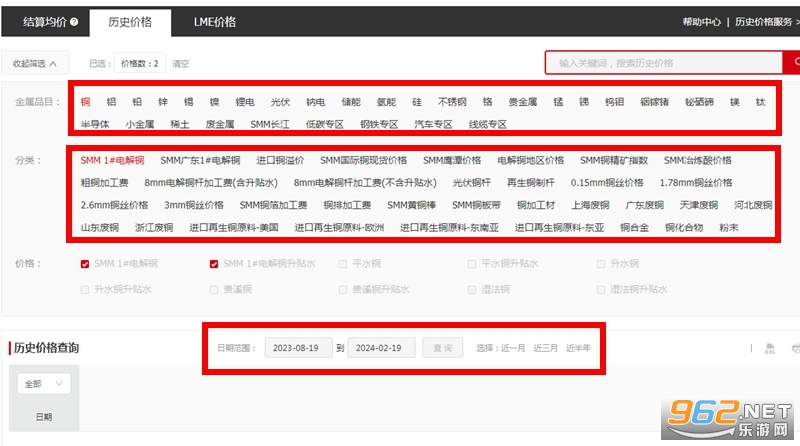Select metal category 铝
The height and width of the screenshot is (446, 800).
111,102
